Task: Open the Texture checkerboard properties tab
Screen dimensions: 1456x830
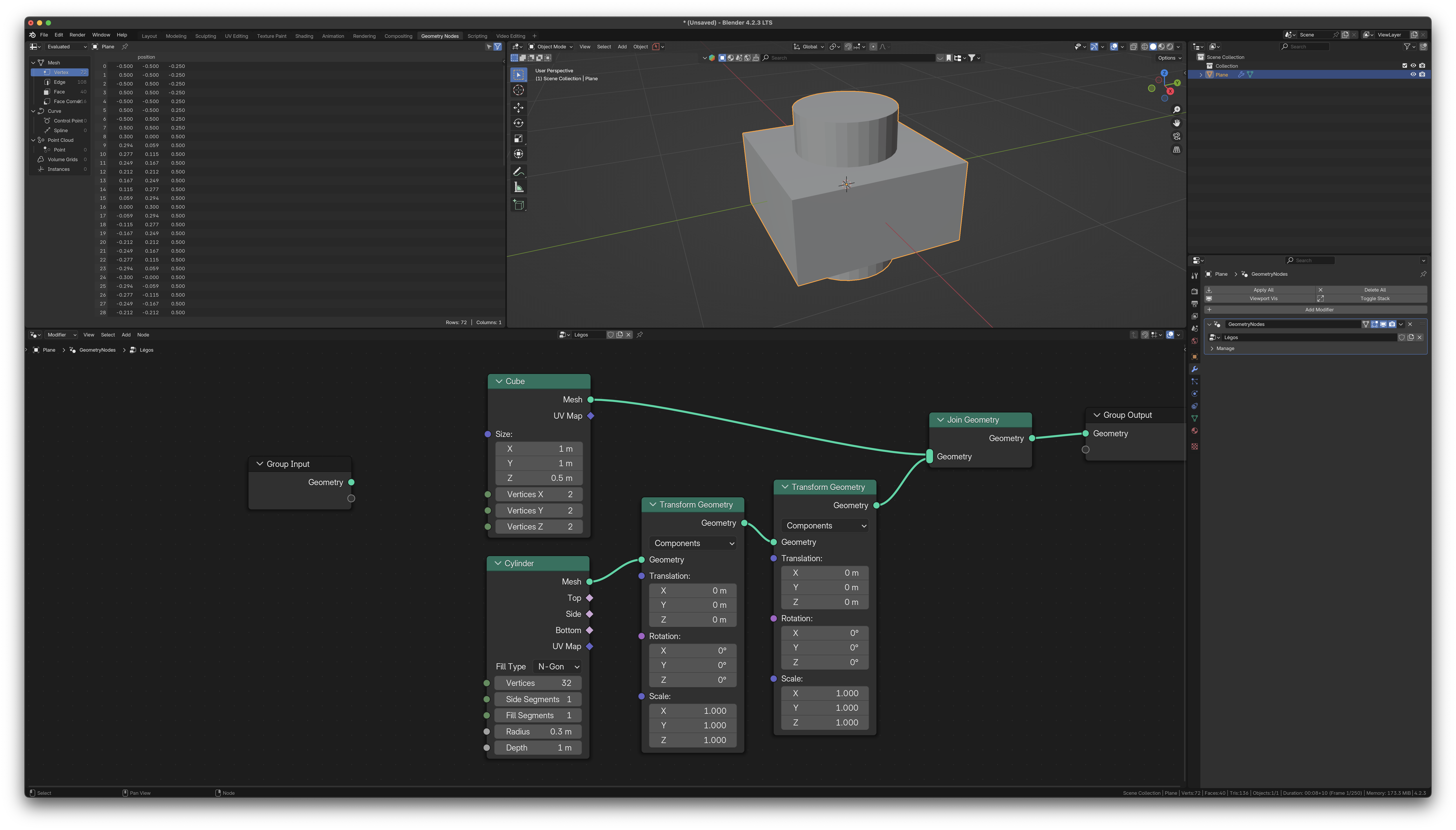Action: point(1194,446)
